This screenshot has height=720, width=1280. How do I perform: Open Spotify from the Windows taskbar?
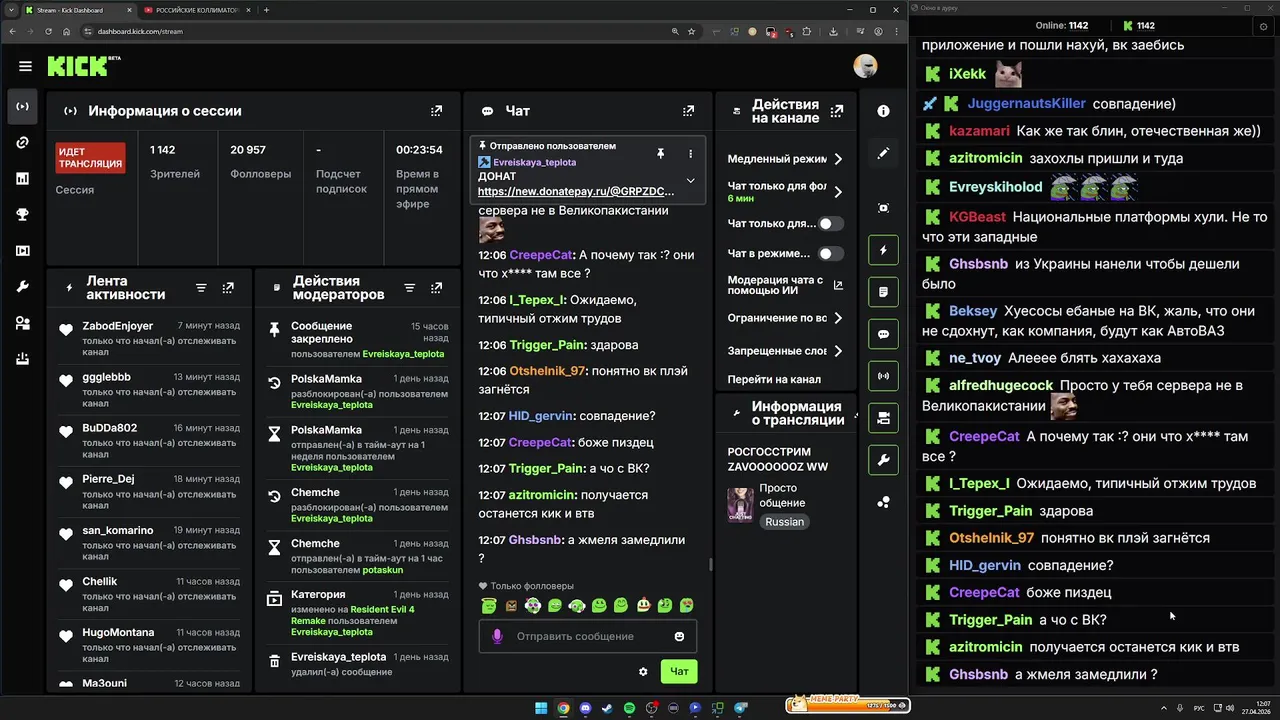click(629, 708)
